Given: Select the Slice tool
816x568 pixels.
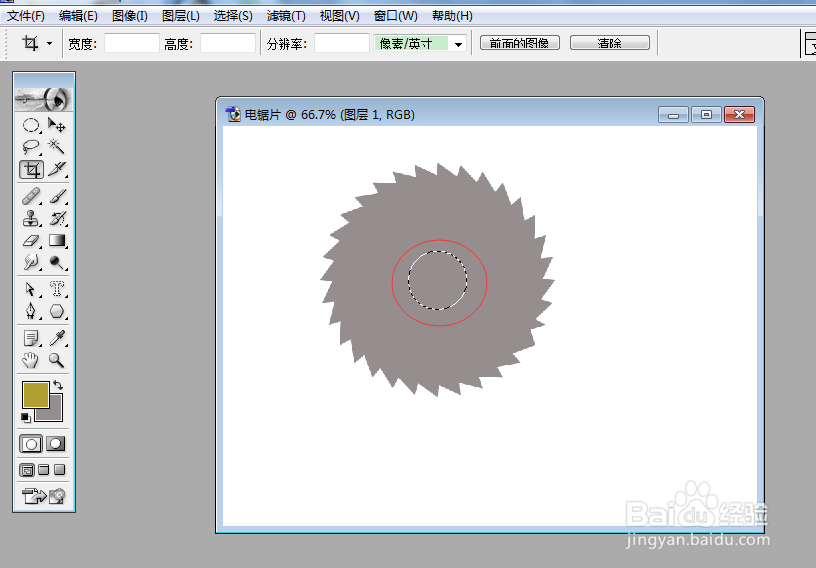Looking at the screenshot, I should 57,169.
